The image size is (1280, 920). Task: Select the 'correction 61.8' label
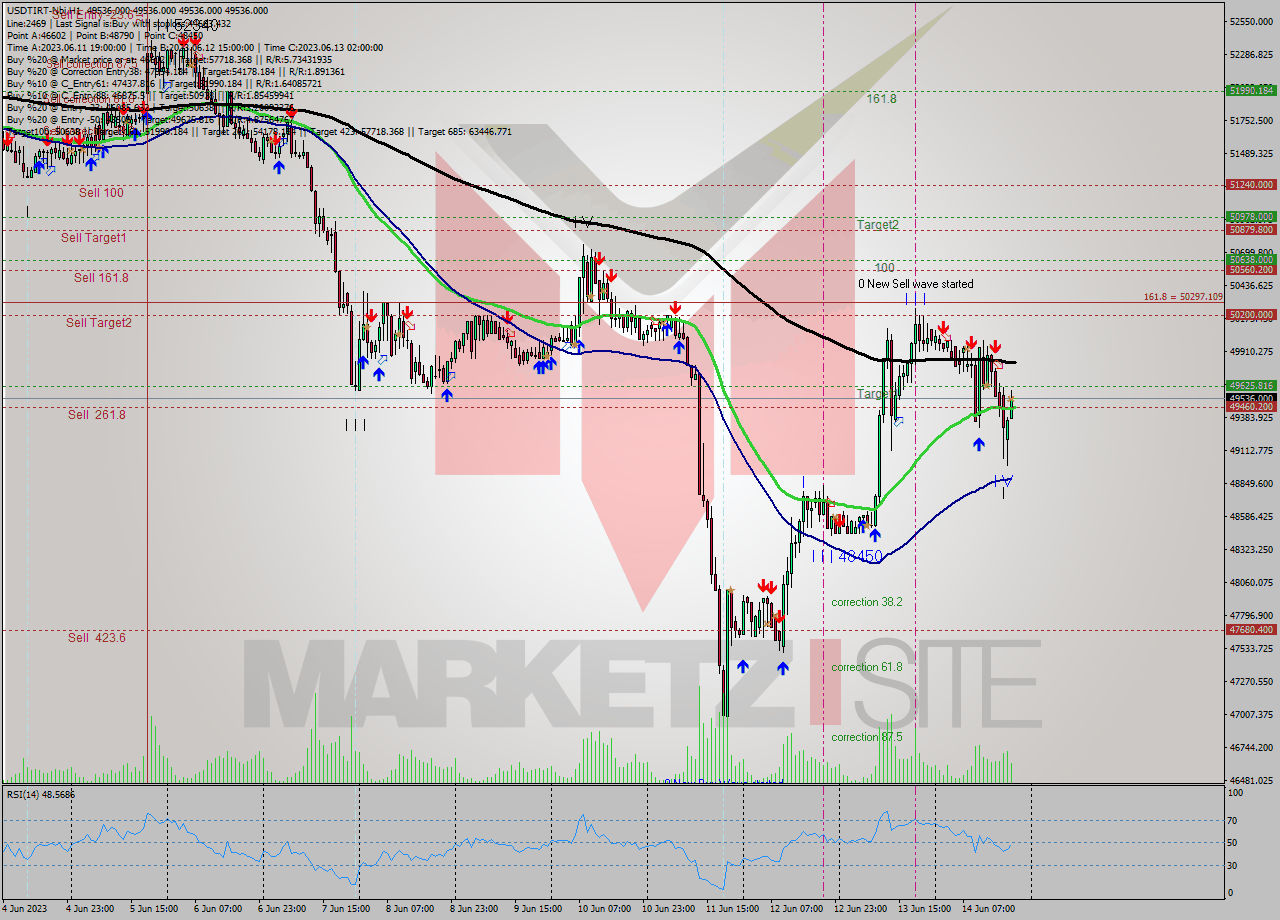867,667
